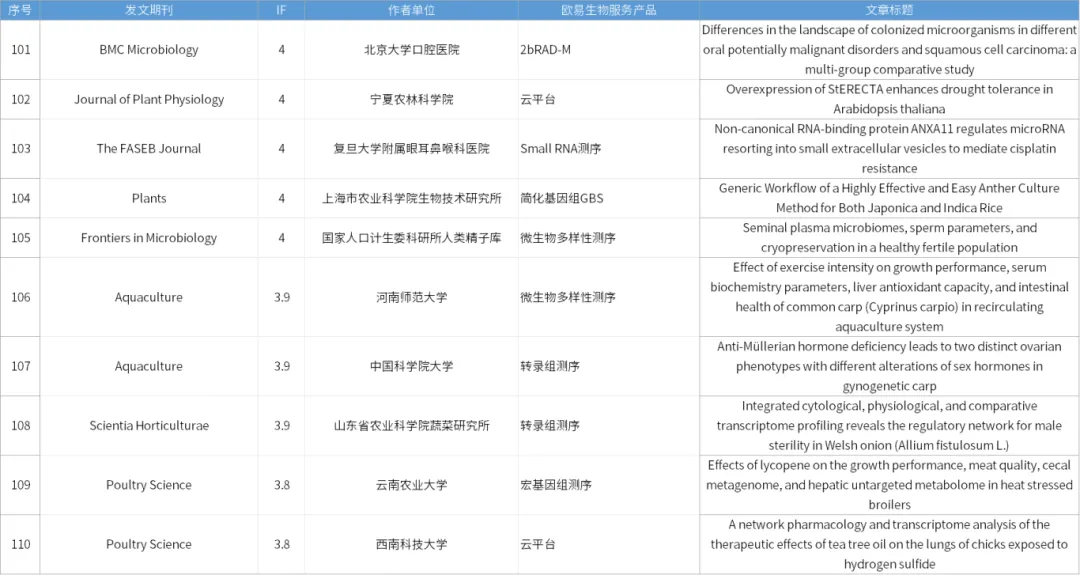
Task: Select row number 107 cell
Action: pyautogui.click(x=20, y=366)
